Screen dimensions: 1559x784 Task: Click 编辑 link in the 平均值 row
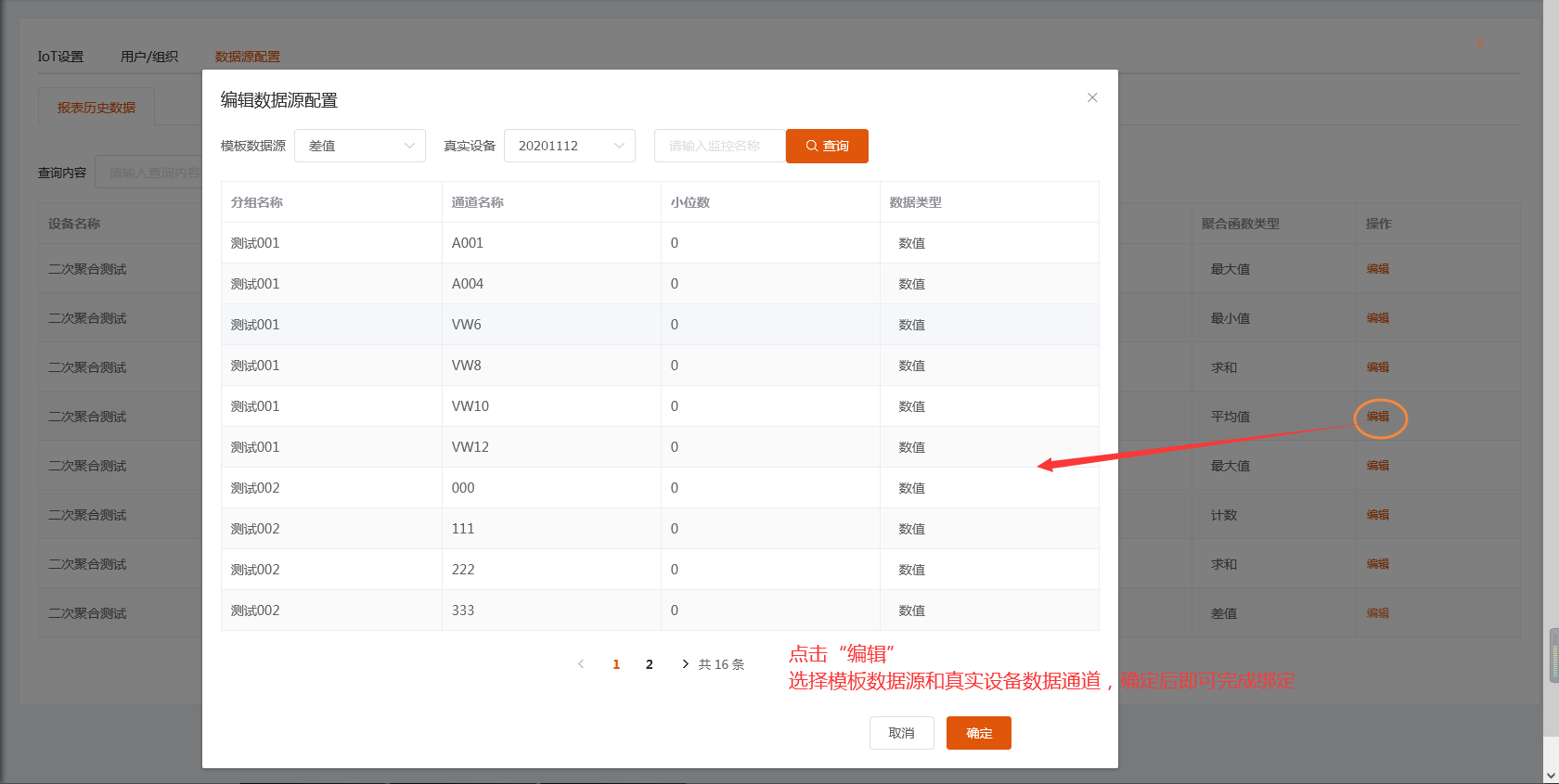1378,417
